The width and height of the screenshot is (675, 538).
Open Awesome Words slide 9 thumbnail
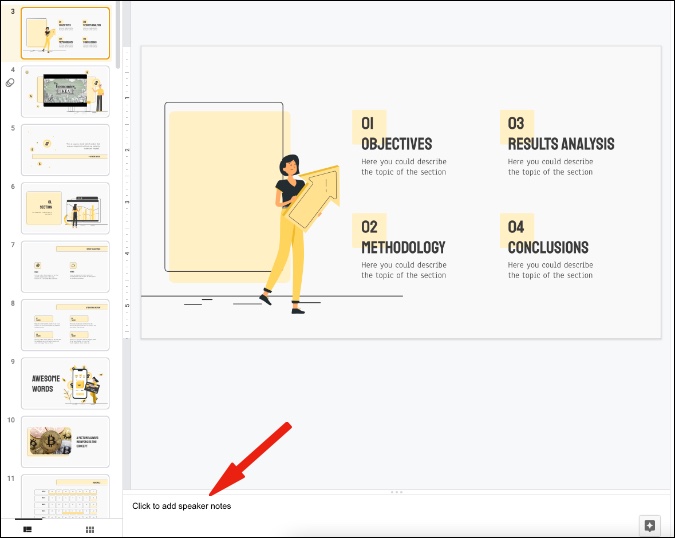pyautogui.click(x=65, y=383)
